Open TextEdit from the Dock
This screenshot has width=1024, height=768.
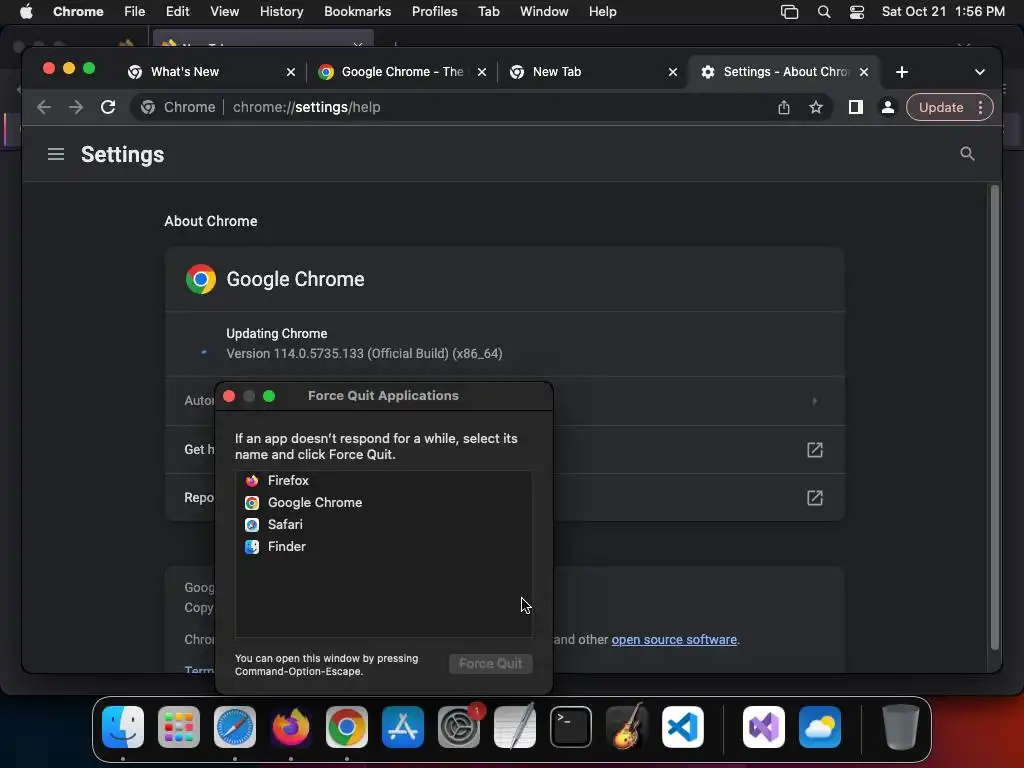pos(515,727)
